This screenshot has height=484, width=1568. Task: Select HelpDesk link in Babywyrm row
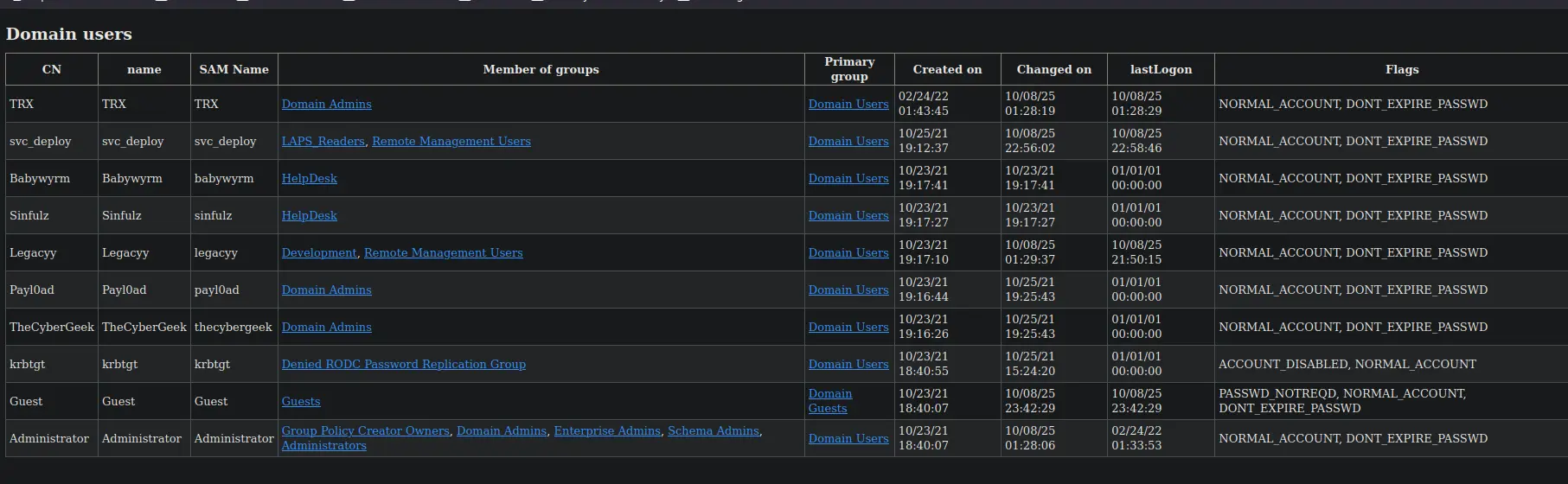coord(309,178)
